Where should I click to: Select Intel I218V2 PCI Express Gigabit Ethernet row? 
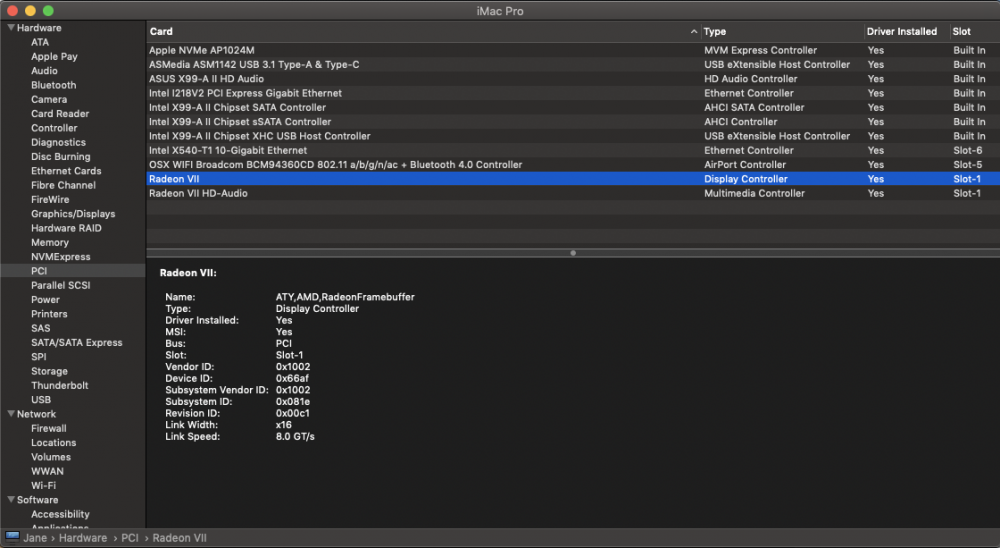573,93
